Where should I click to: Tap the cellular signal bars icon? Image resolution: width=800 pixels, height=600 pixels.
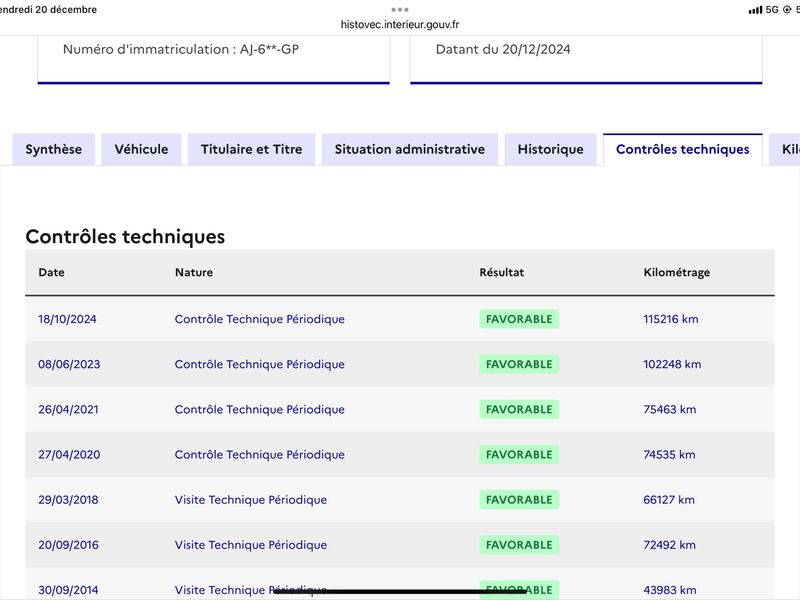(756, 10)
